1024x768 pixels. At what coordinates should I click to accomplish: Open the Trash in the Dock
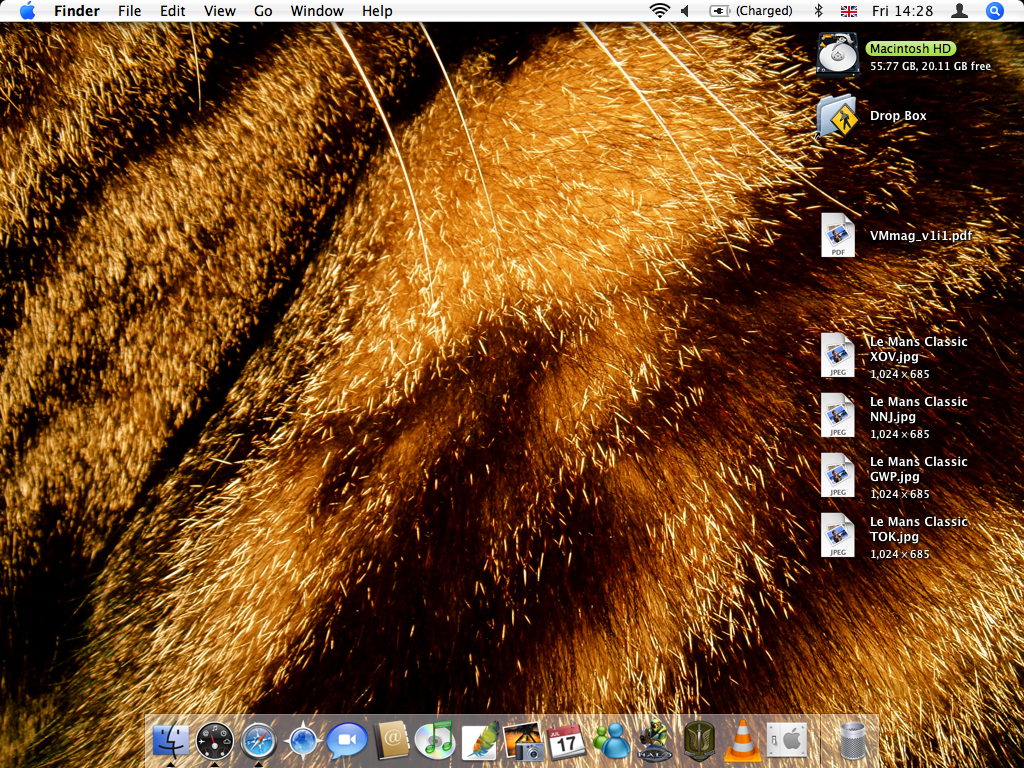pos(852,741)
